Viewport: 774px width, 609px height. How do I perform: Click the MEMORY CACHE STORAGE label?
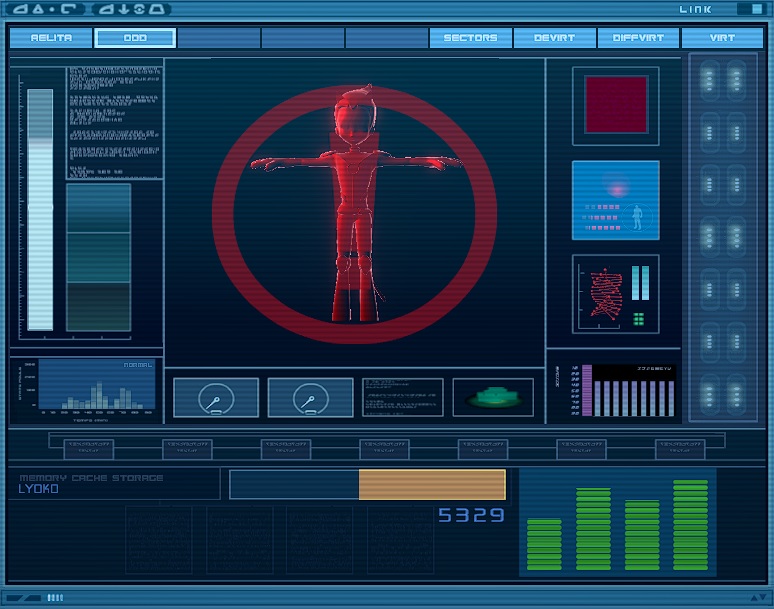pos(91,478)
